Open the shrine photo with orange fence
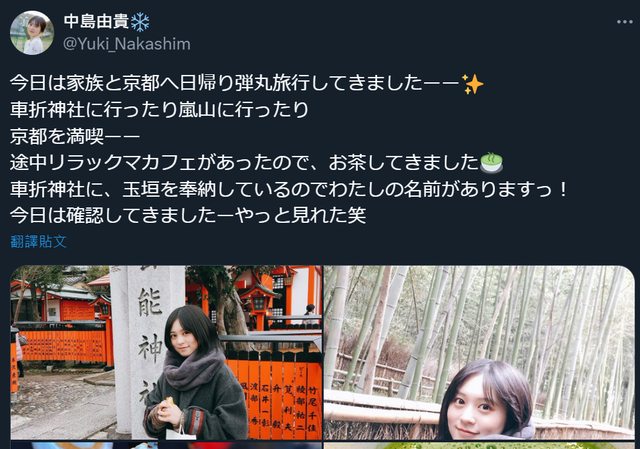This screenshot has width=640, height=449. (x=166, y=353)
